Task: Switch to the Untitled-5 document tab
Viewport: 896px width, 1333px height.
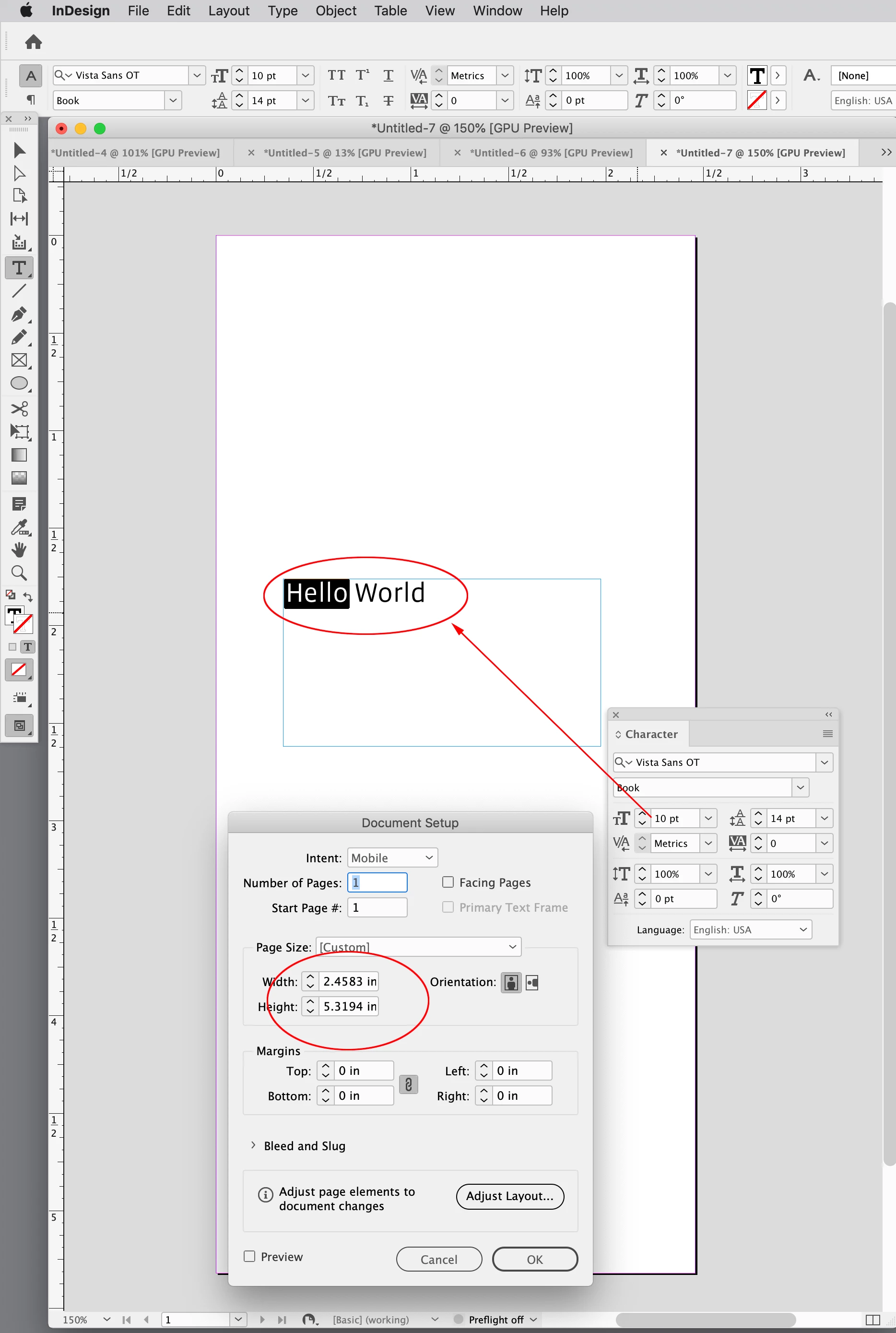Action: tap(344, 153)
